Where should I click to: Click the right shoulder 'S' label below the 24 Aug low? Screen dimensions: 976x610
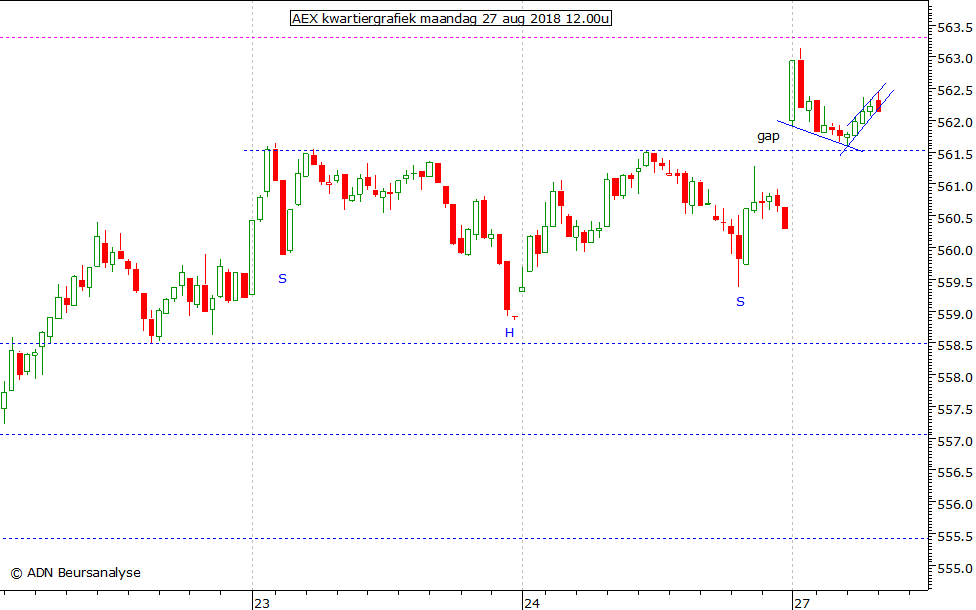click(740, 302)
